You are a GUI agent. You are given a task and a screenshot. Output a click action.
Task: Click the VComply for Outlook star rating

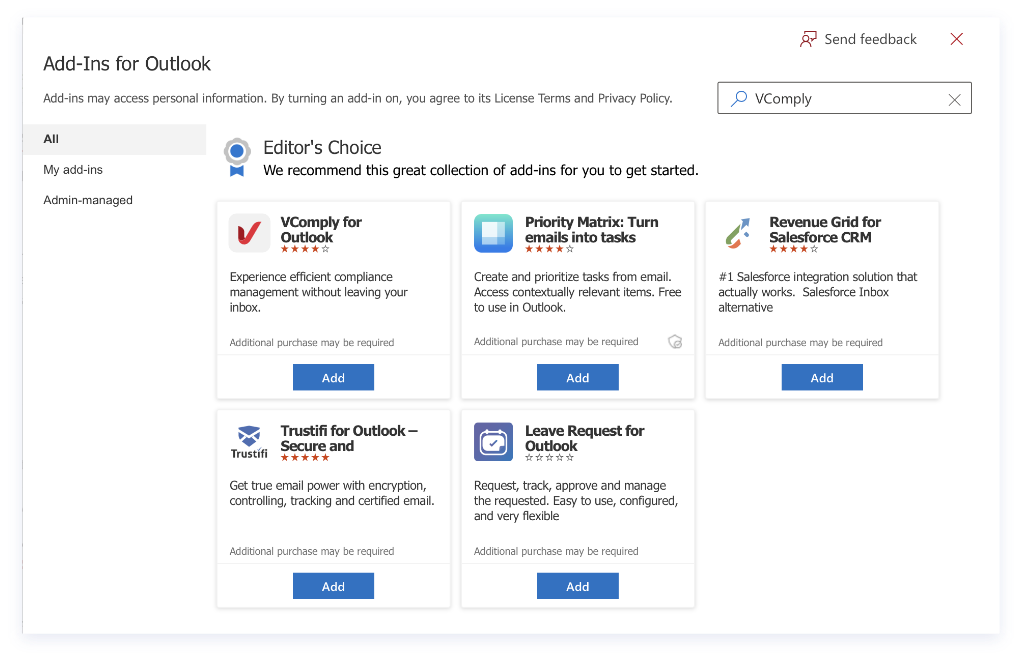(x=305, y=249)
